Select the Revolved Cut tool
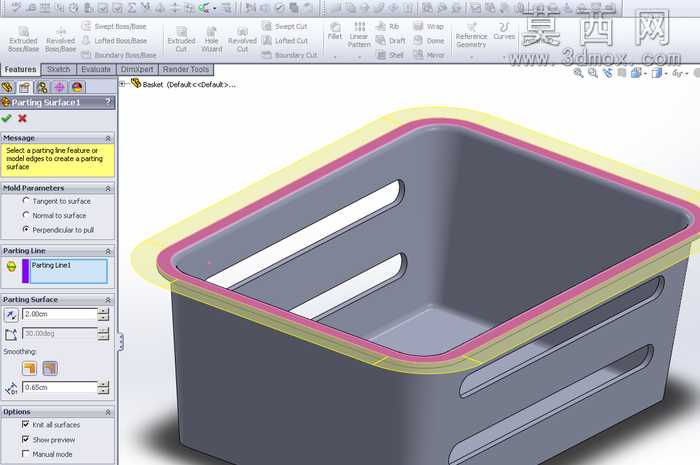Screen dimensions: 700x465 click(x=242, y=39)
